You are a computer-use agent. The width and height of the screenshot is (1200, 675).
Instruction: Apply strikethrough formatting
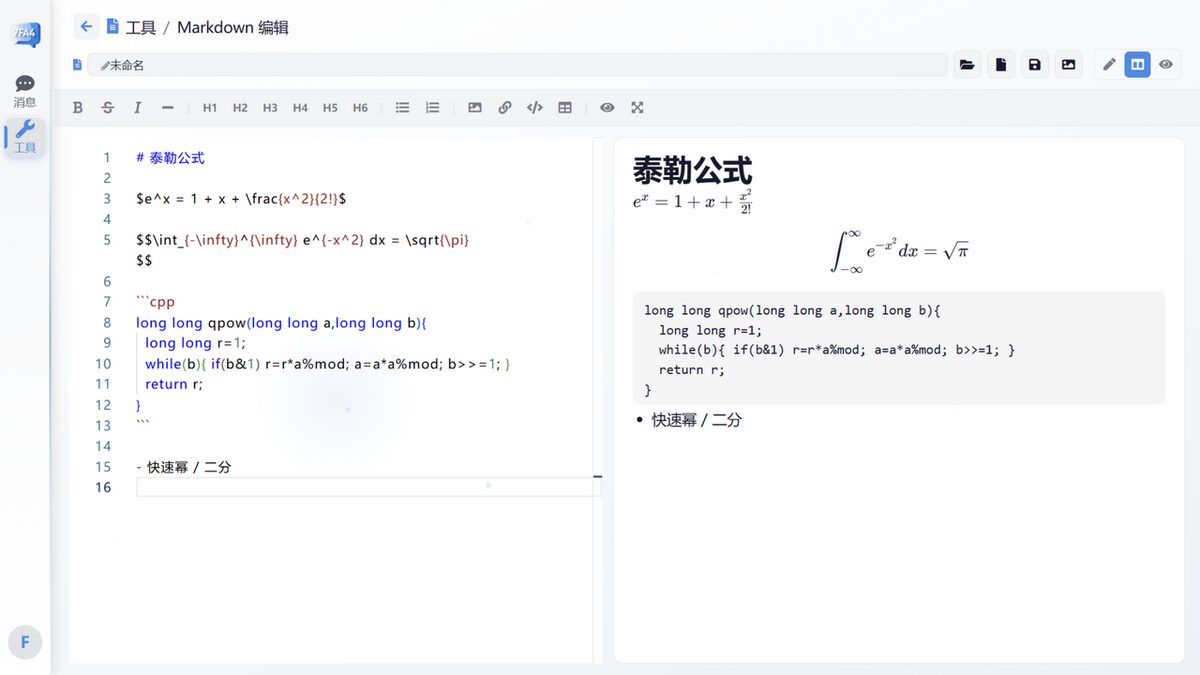pos(108,108)
